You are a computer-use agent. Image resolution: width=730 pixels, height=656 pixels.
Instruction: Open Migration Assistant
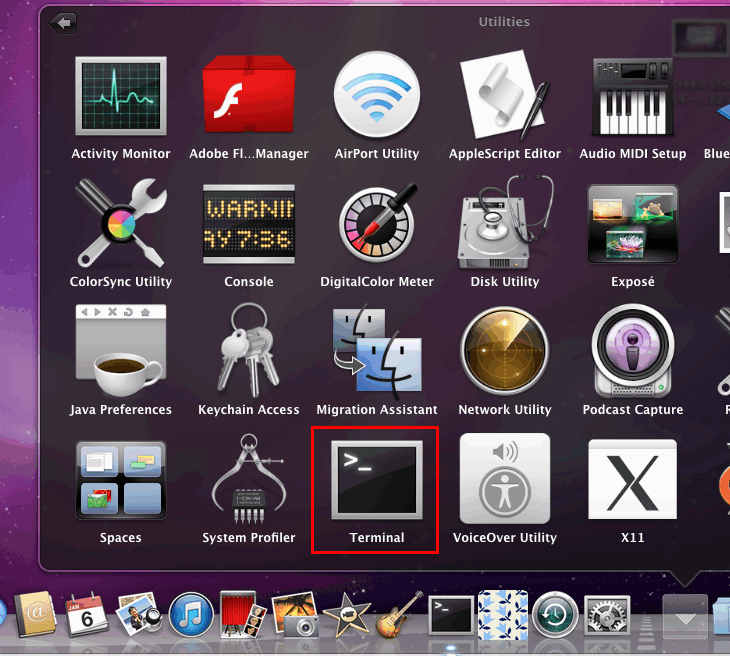377,352
